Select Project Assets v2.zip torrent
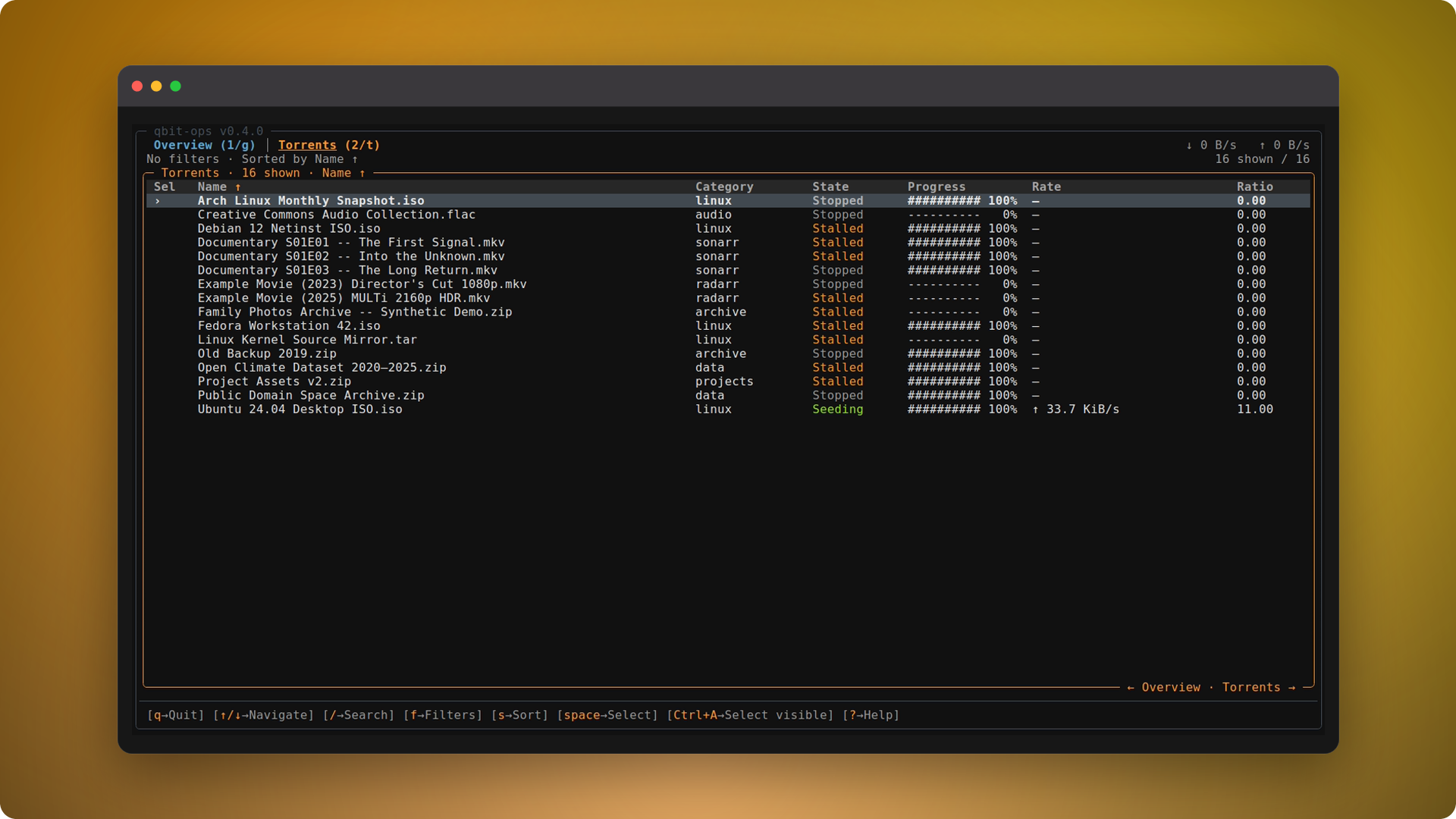 tap(728, 381)
